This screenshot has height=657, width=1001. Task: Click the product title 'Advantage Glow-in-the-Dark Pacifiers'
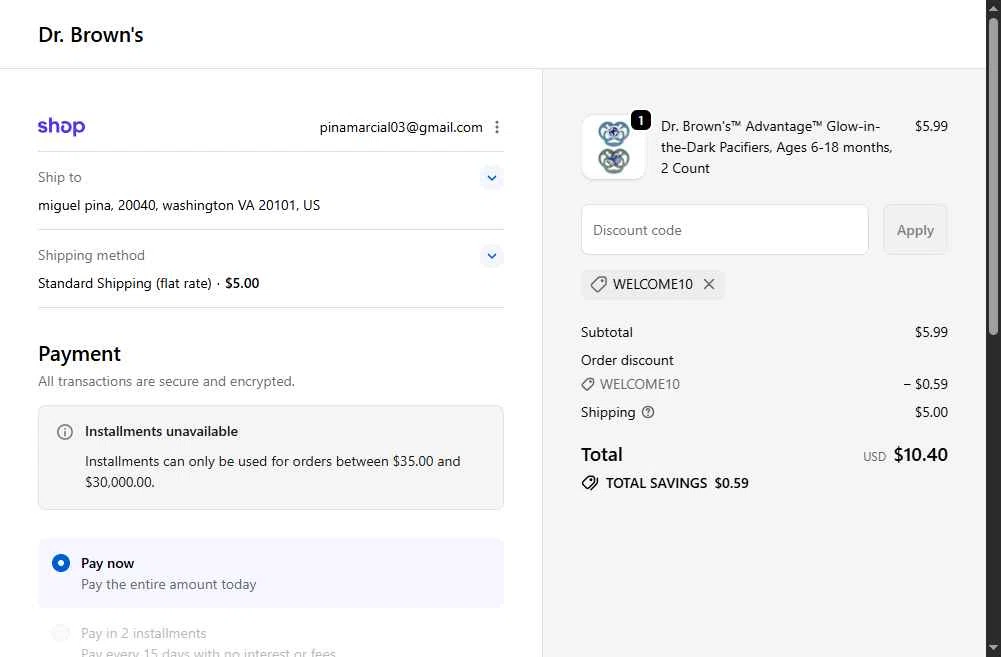[776, 147]
